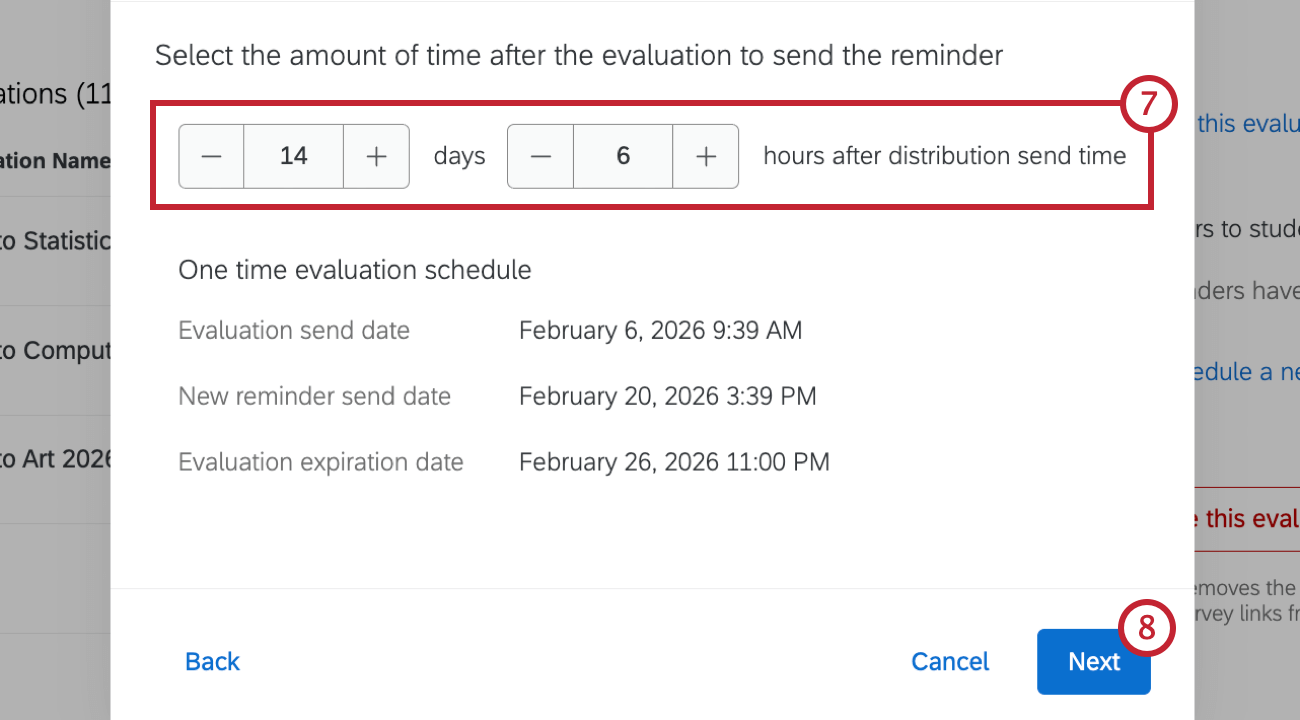Increase hours using the plus icon
This screenshot has width=1300, height=720.
click(x=705, y=156)
